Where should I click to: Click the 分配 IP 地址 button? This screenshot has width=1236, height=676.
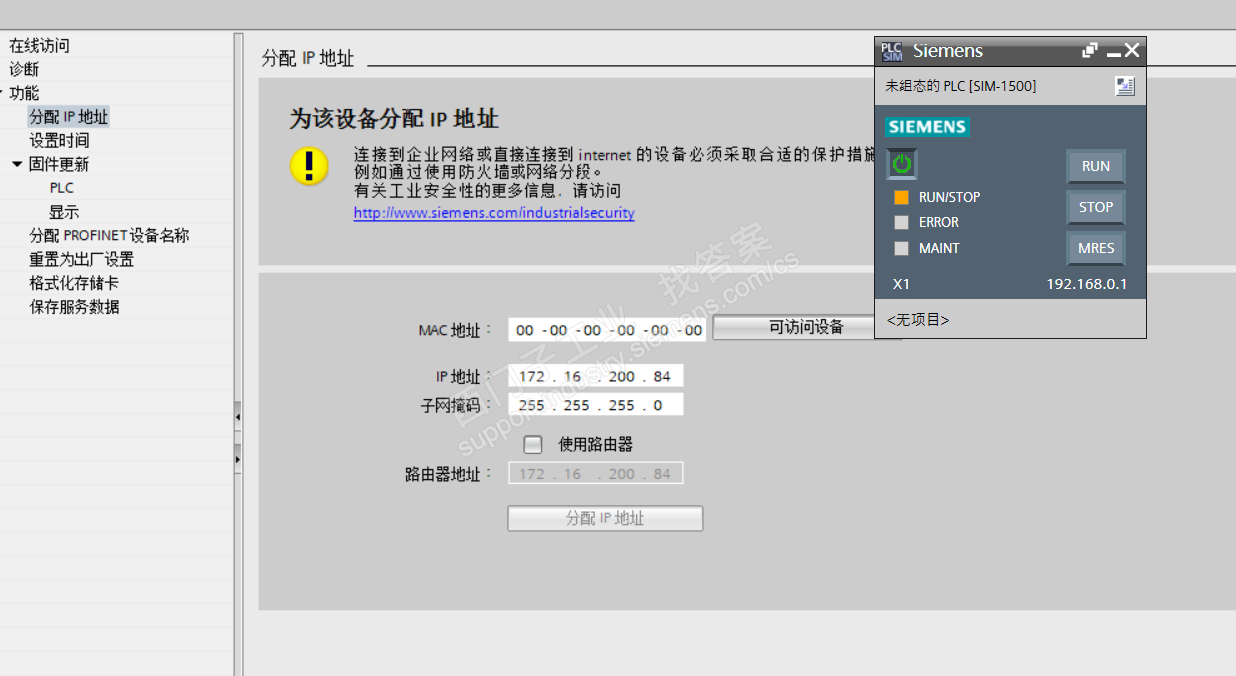pos(605,518)
